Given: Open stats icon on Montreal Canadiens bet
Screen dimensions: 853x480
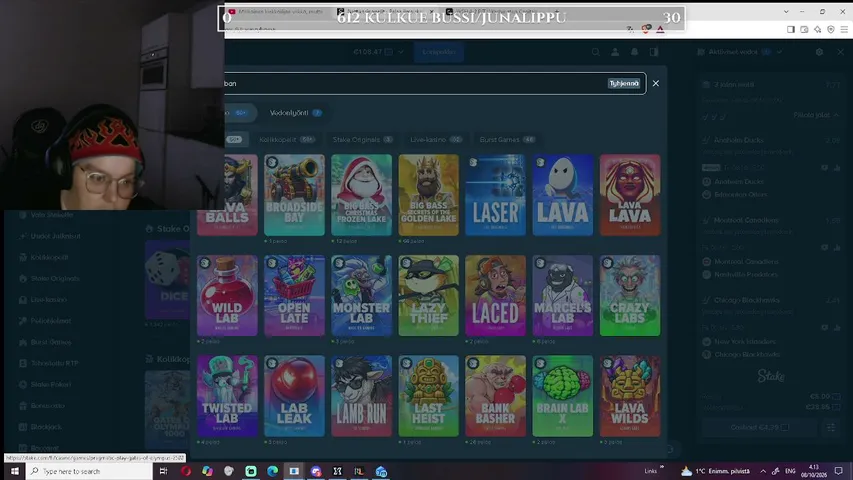Looking at the screenshot, I should [x=837, y=248].
